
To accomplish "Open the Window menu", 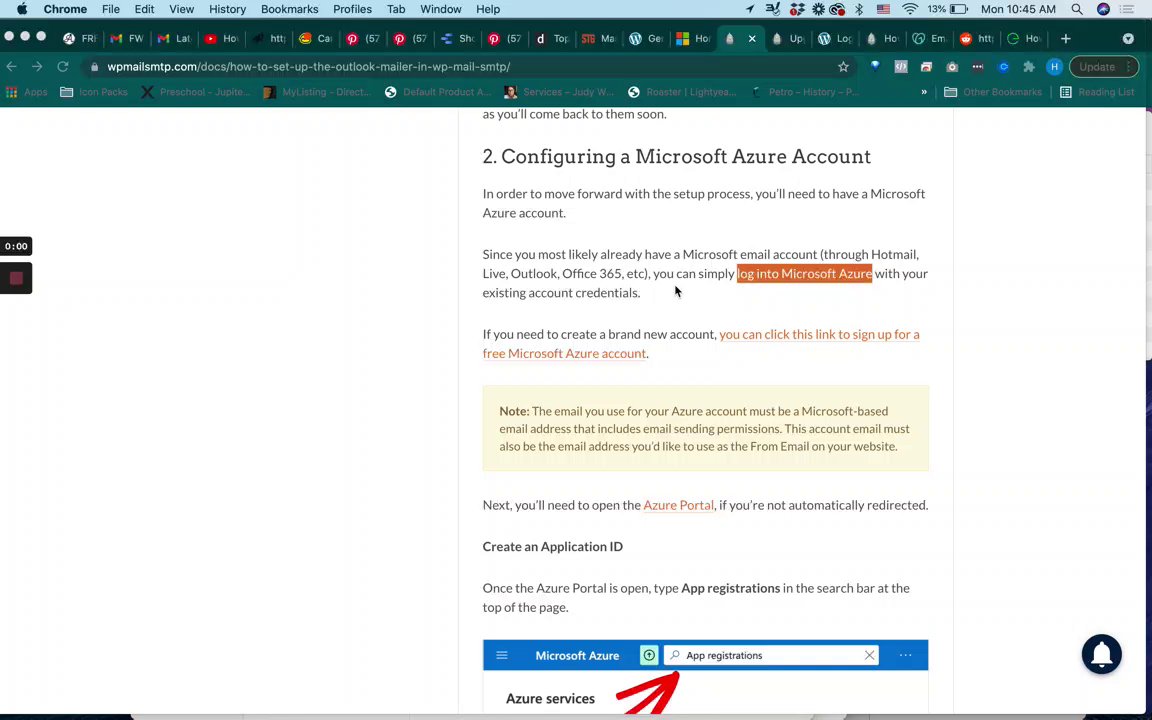I will point(441,9).
